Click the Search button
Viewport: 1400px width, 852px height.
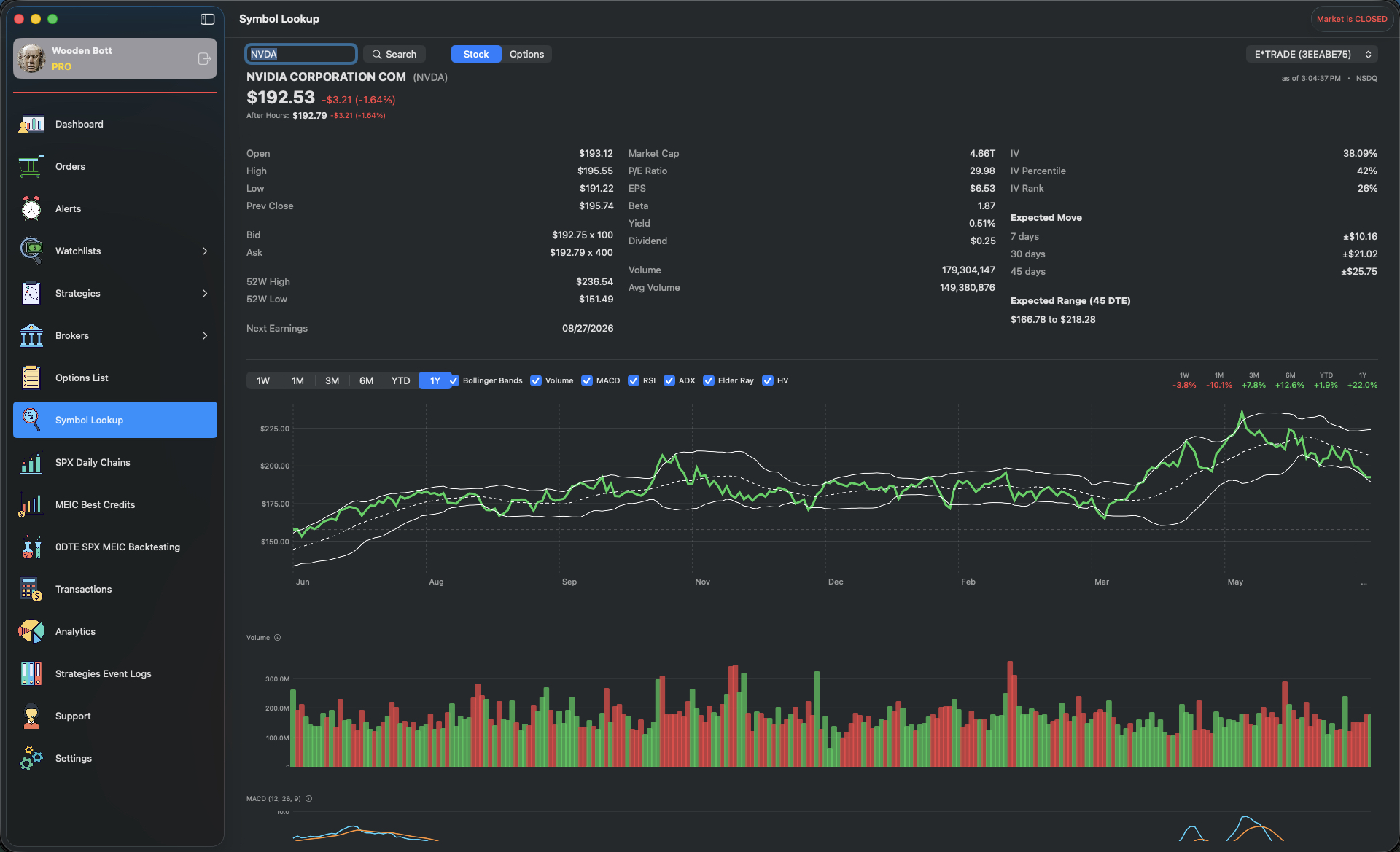[x=394, y=54]
